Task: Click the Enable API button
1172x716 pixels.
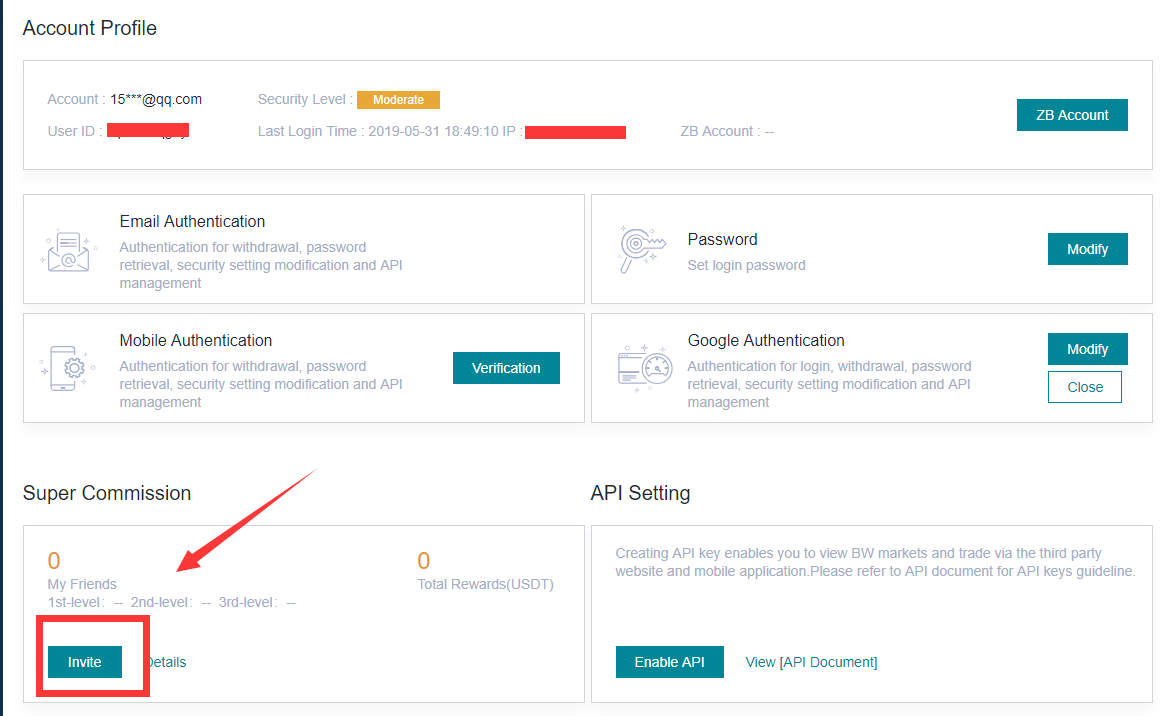Action: click(669, 662)
